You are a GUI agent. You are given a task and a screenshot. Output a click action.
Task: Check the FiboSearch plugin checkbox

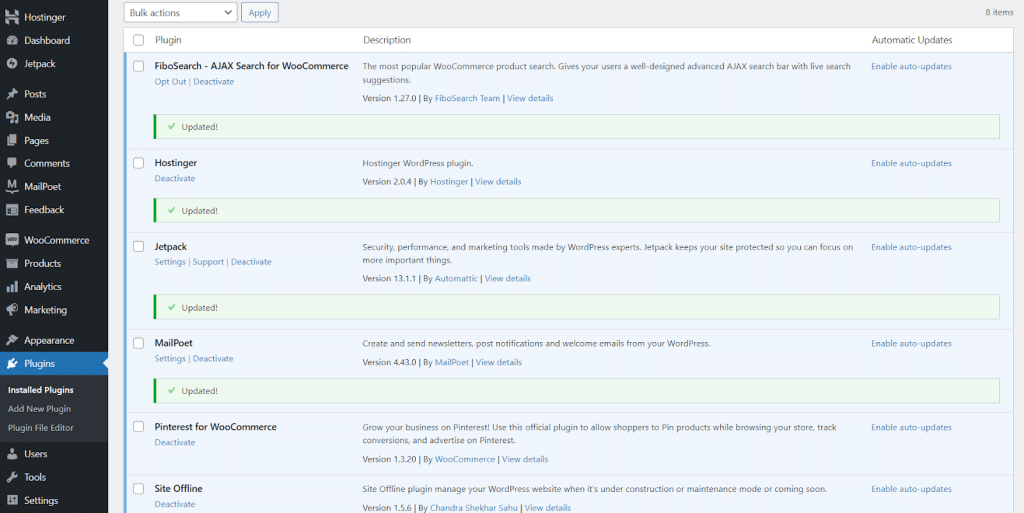click(x=138, y=66)
